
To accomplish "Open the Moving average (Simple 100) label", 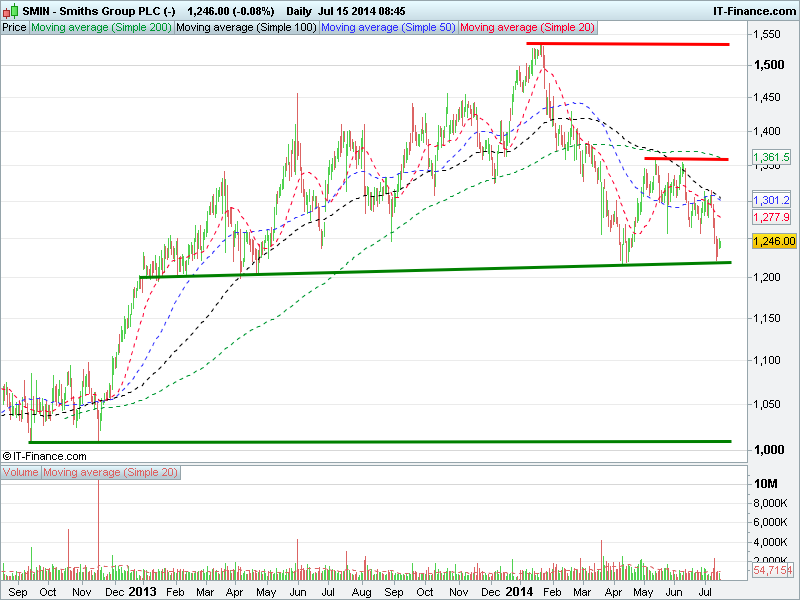I will click(245, 28).
